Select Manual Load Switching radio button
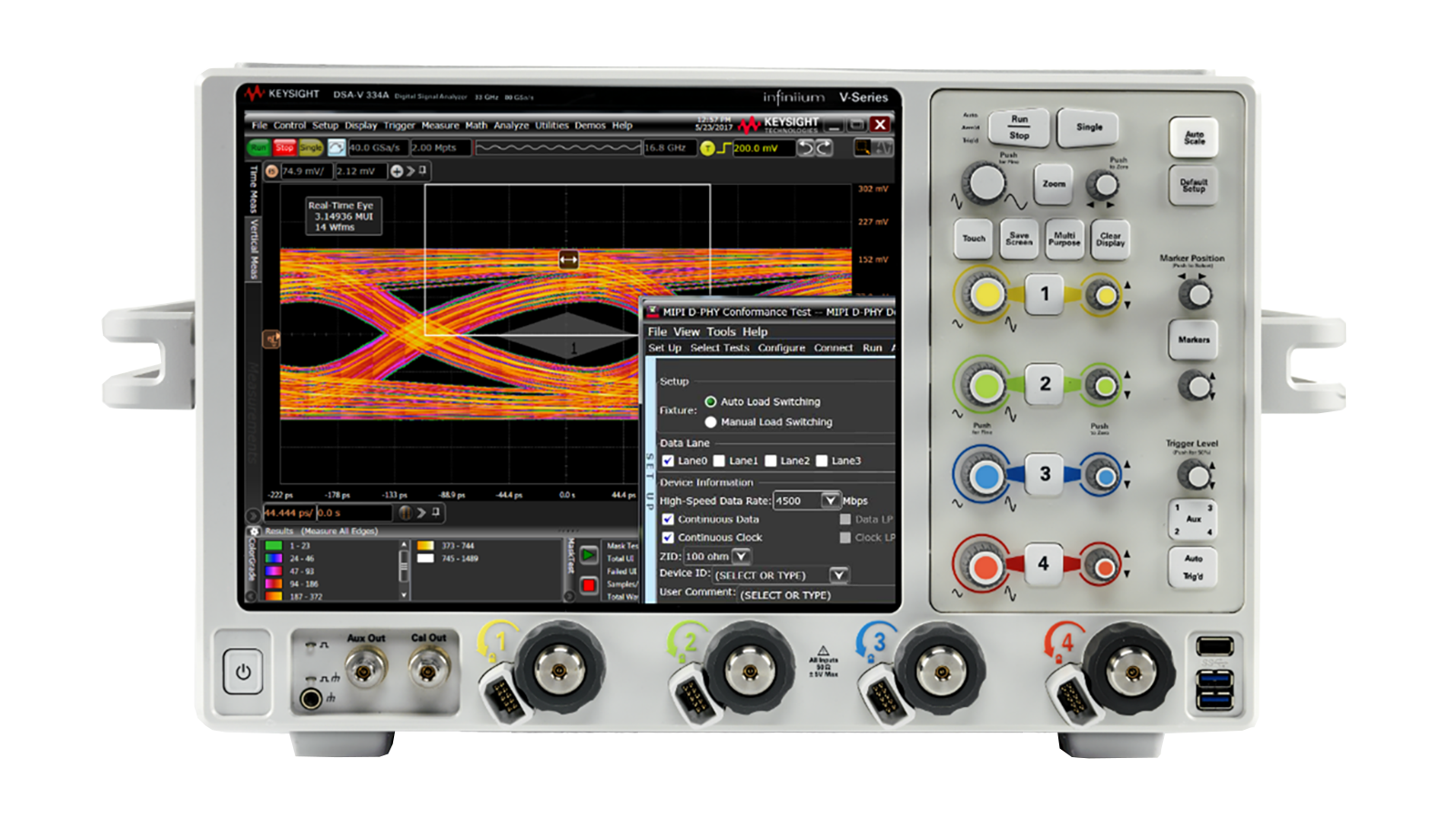 point(711,422)
